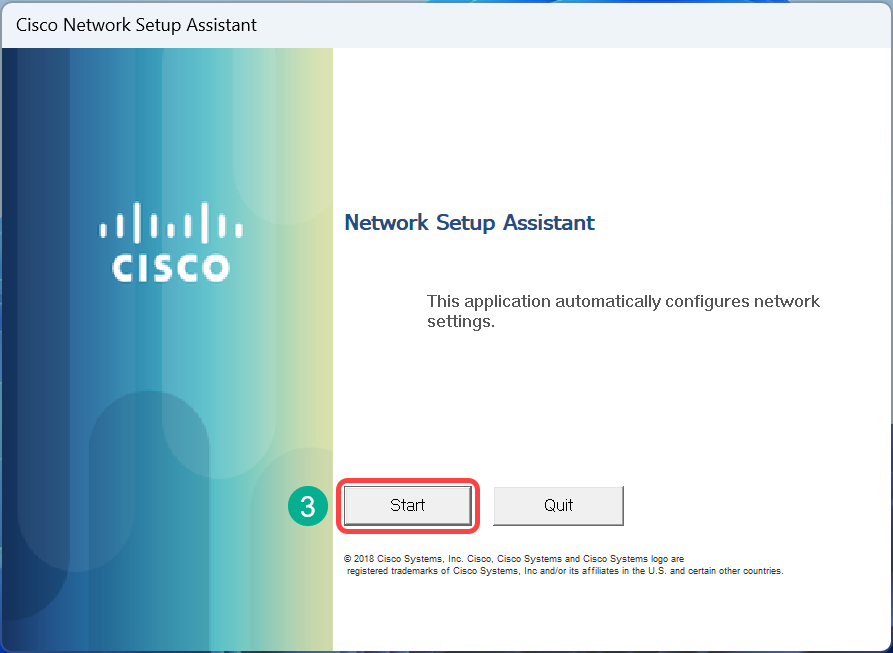893x653 pixels.
Task: Click the Start button
Action: click(407, 505)
